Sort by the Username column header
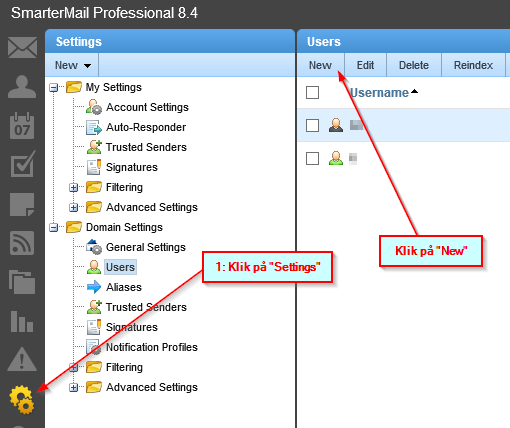510x428 pixels. [x=379, y=93]
